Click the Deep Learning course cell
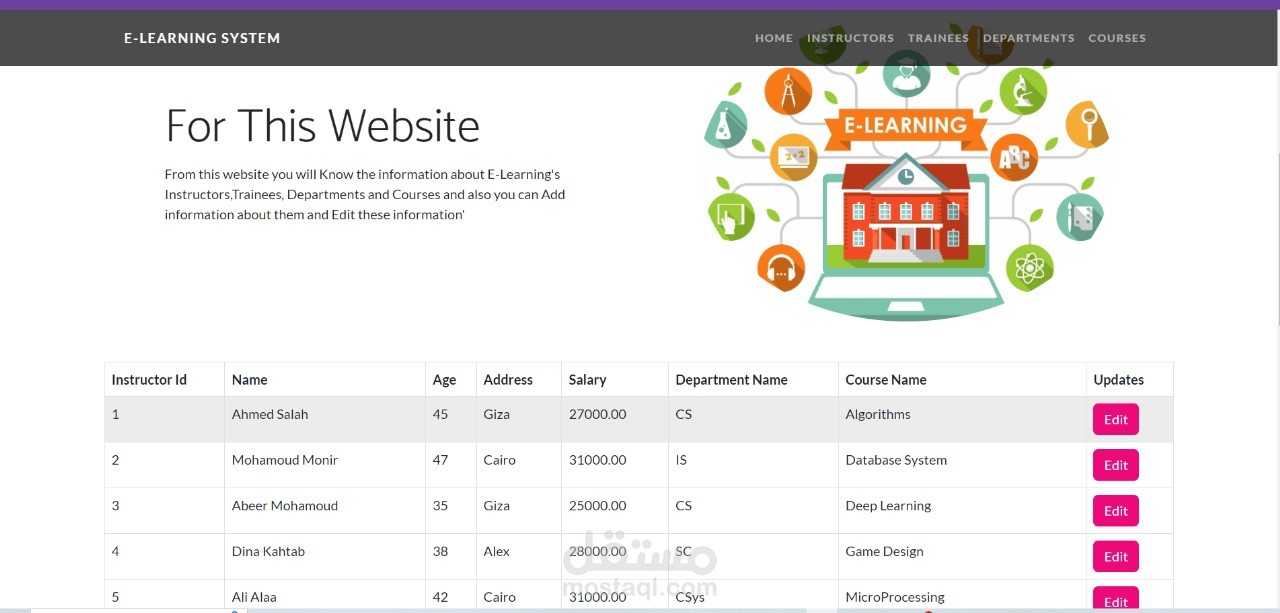1280x613 pixels. tap(962, 511)
